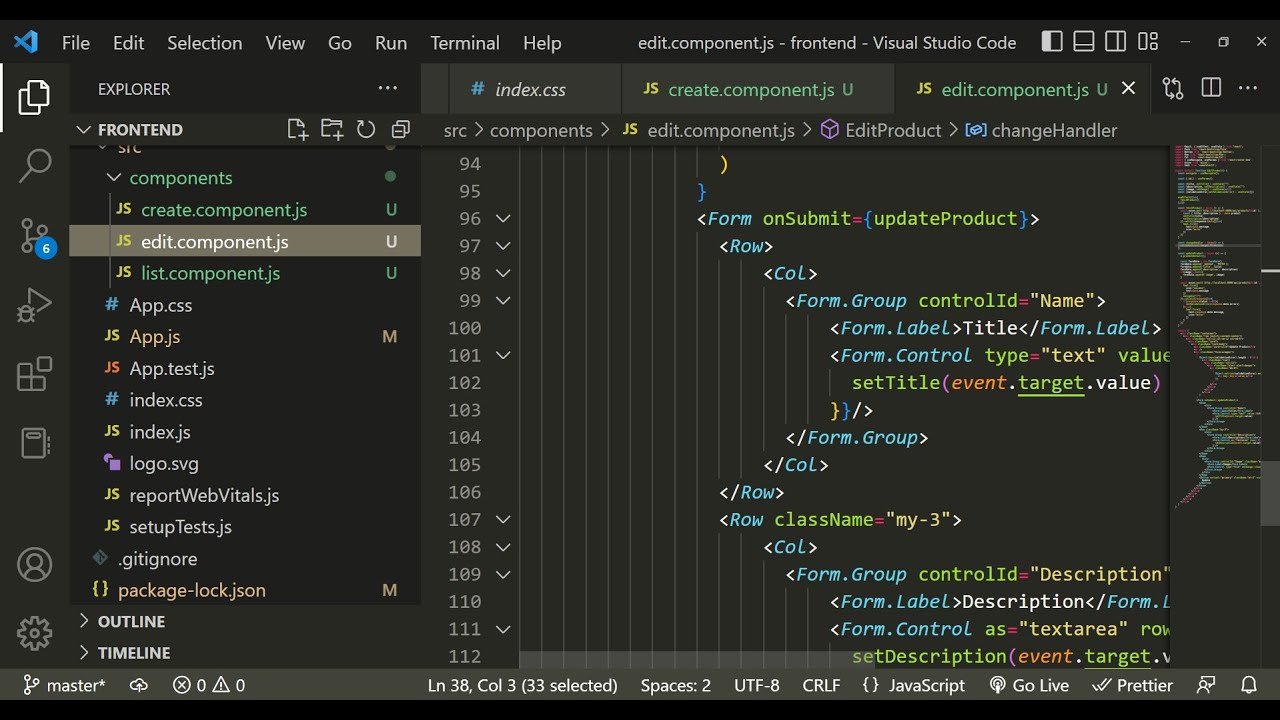The image size is (1280, 720).
Task: Click New Folder icon in Explorer header
Action: pos(331,129)
